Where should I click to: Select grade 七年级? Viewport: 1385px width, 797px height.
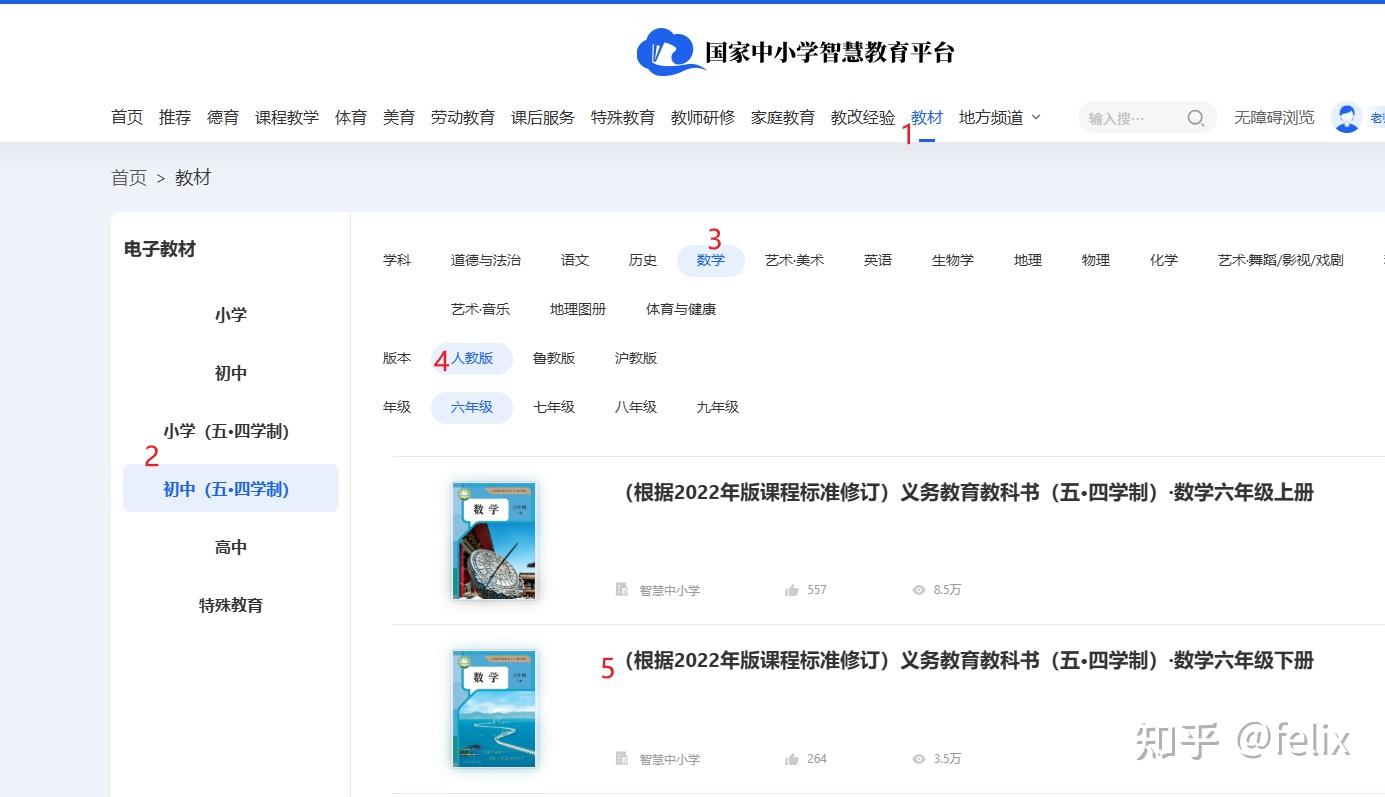coord(554,407)
